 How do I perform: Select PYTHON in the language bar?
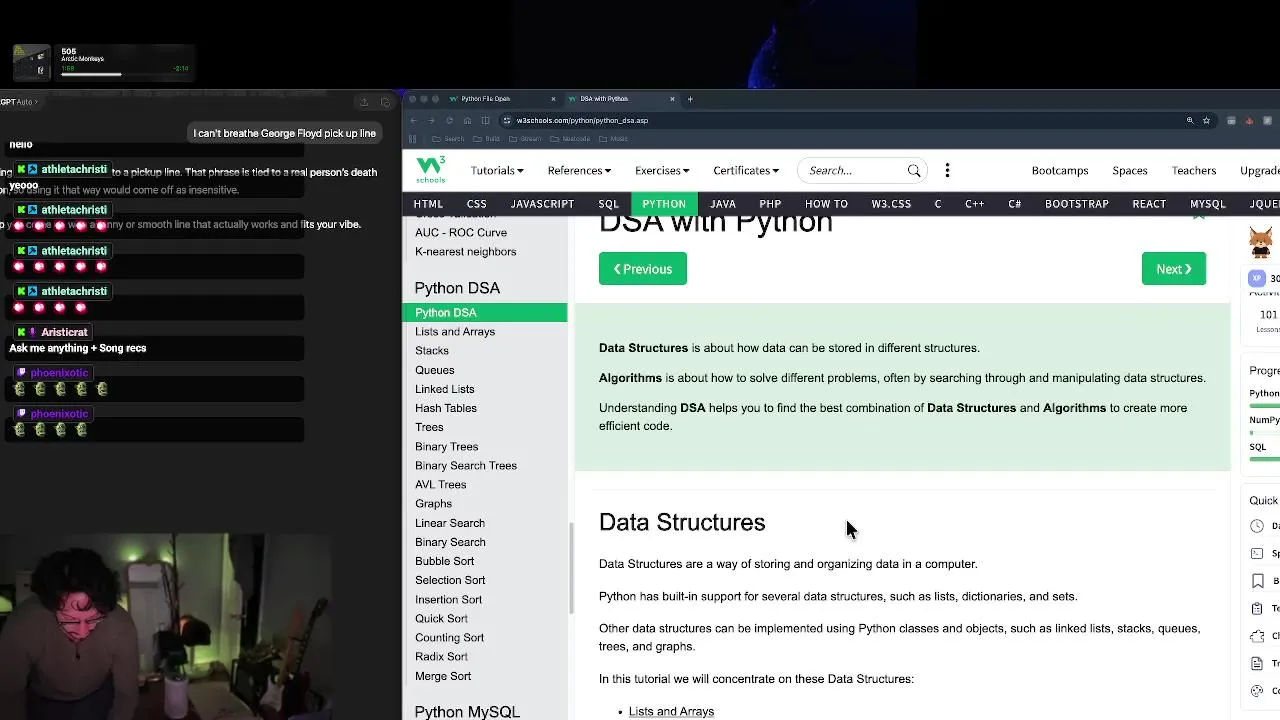click(664, 204)
